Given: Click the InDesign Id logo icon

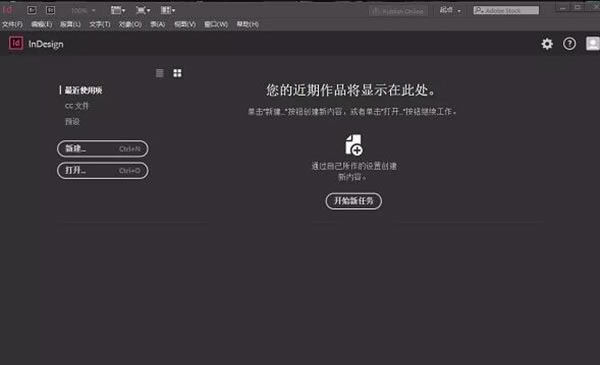Looking at the screenshot, I should pos(16,43).
